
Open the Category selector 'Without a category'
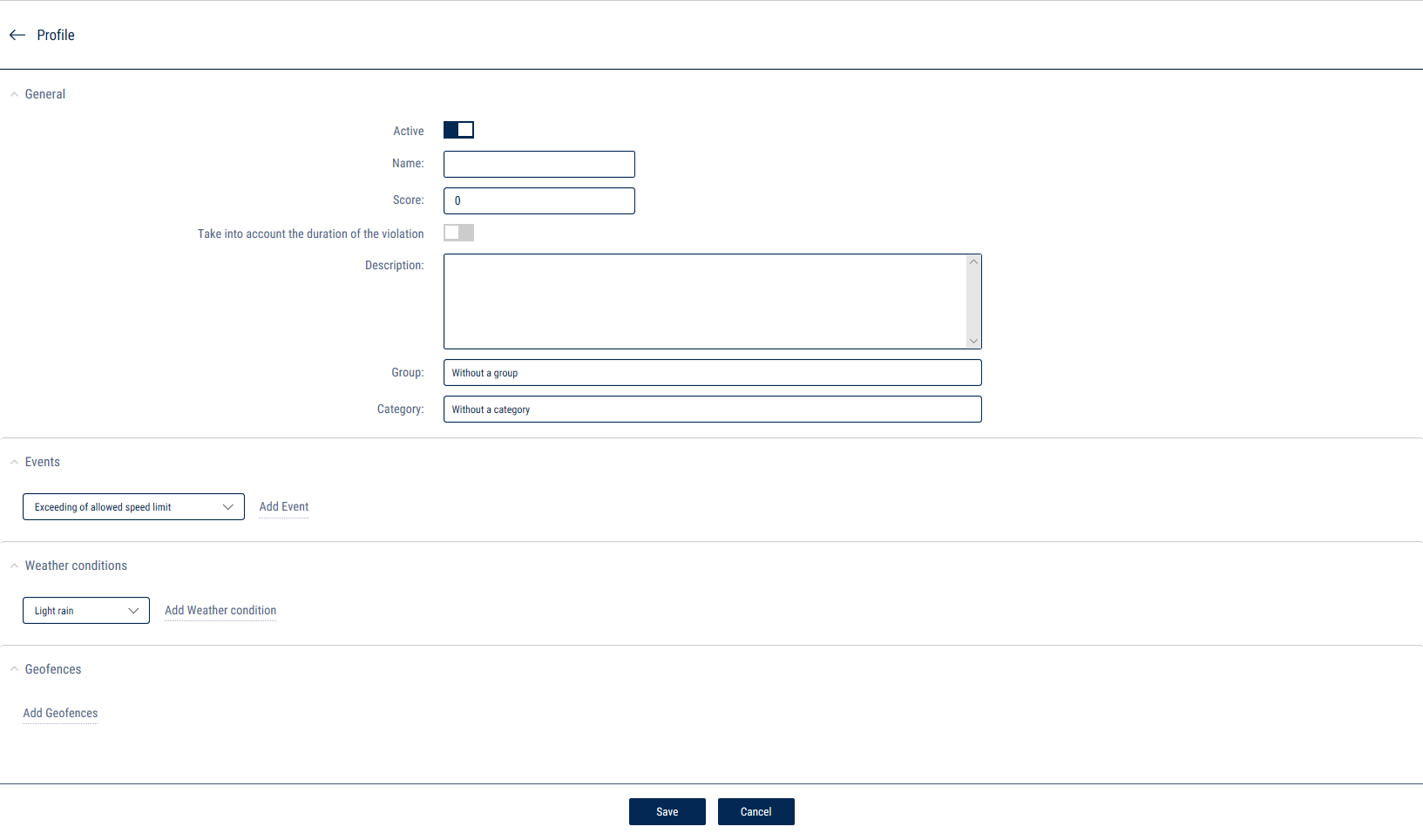point(712,409)
